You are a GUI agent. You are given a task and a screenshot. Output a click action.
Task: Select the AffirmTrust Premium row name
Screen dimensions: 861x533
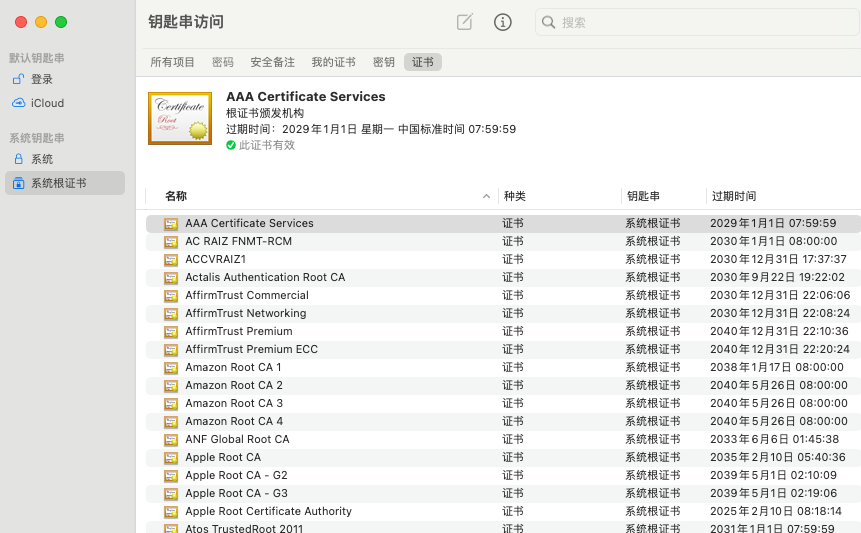238,332
